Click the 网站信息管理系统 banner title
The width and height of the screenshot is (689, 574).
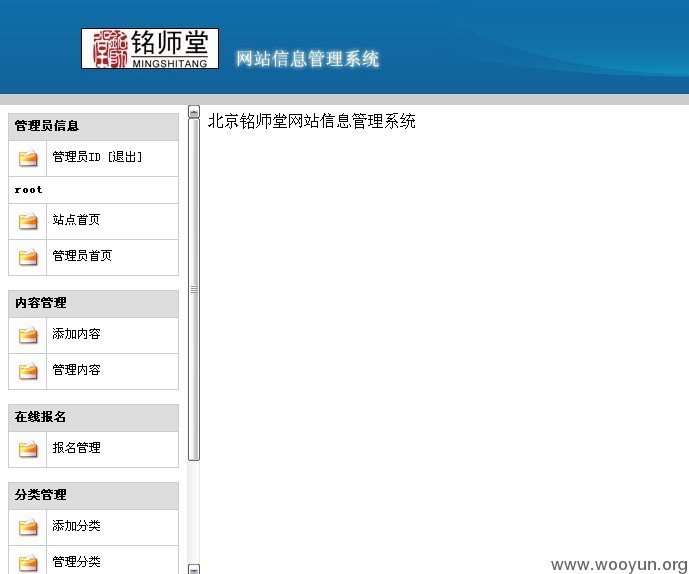tap(308, 59)
